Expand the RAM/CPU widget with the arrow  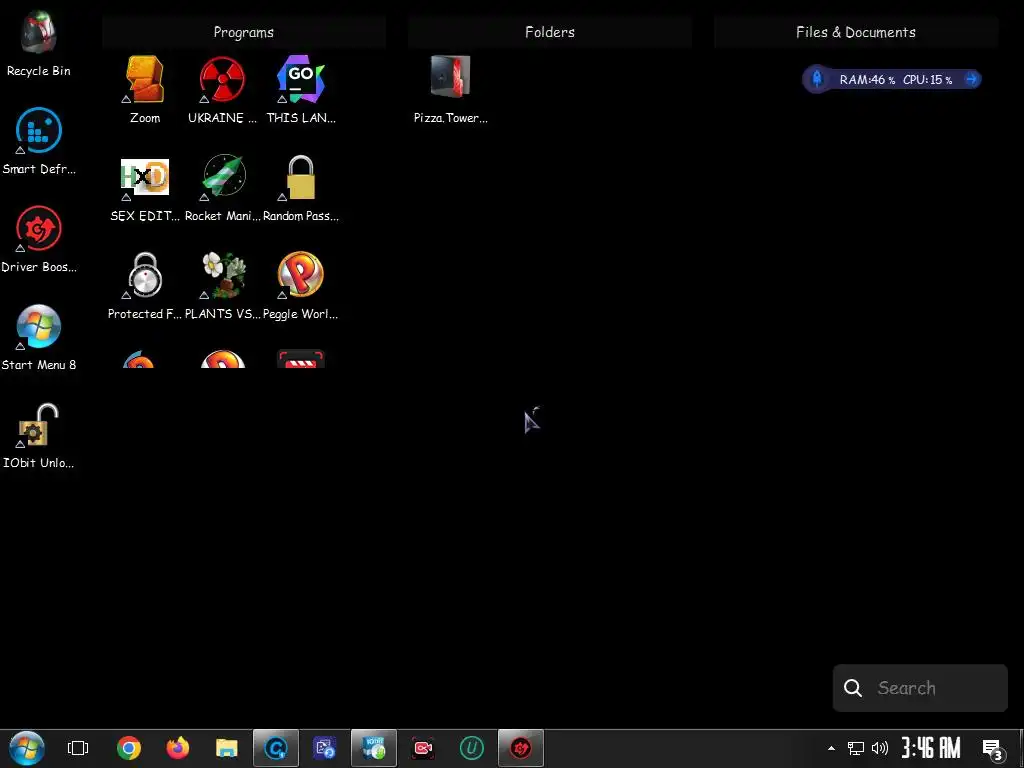click(x=971, y=80)
